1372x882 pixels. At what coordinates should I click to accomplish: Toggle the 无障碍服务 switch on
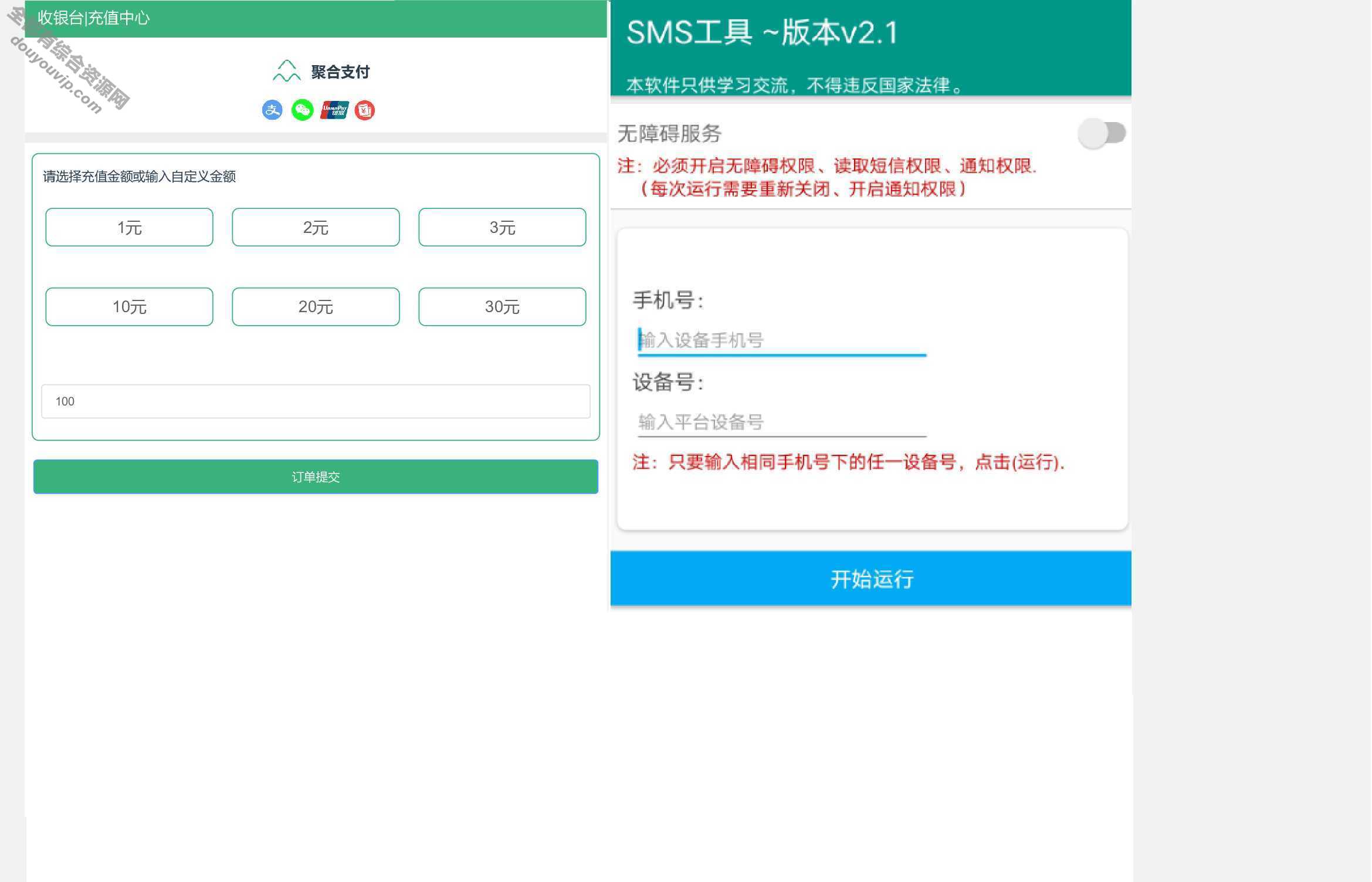tap(1102, 133)
